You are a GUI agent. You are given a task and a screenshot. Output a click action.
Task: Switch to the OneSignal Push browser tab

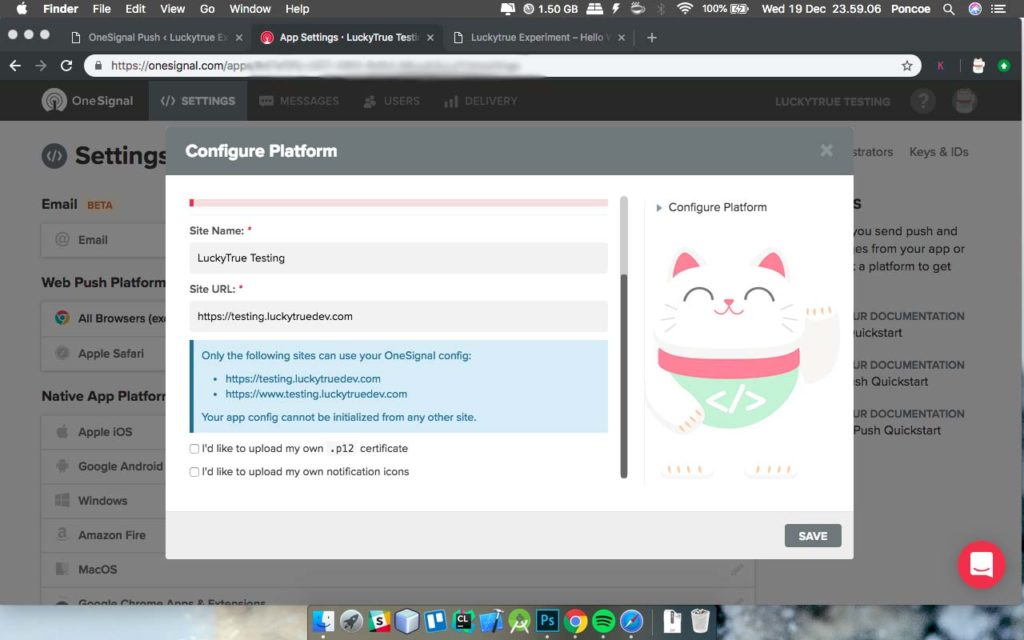pyautogui.click(x=157, y=37)
